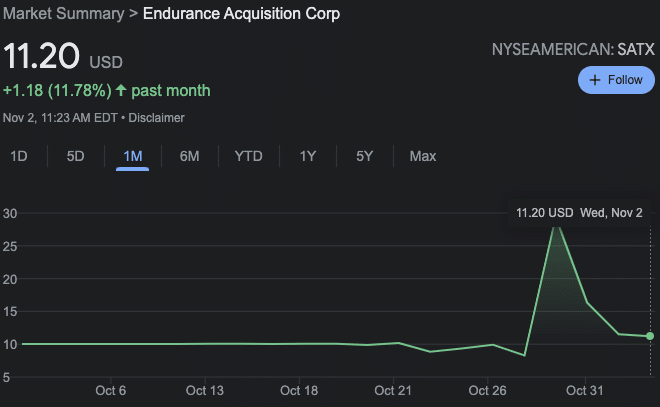Select the Max range tab
This screenshot has width=660, height=407.
[x=423, y=156]
